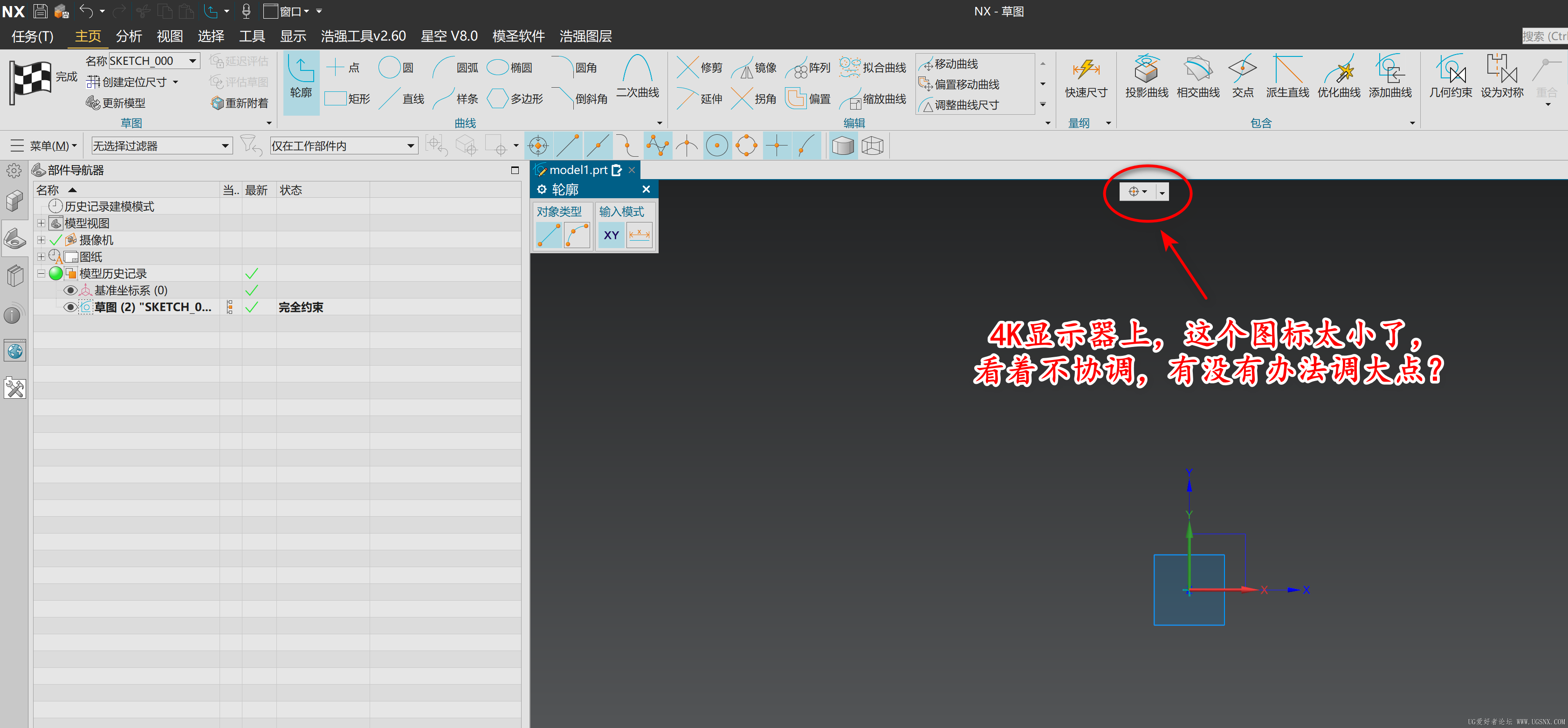Click 更新模型 button

coord(116,103)
